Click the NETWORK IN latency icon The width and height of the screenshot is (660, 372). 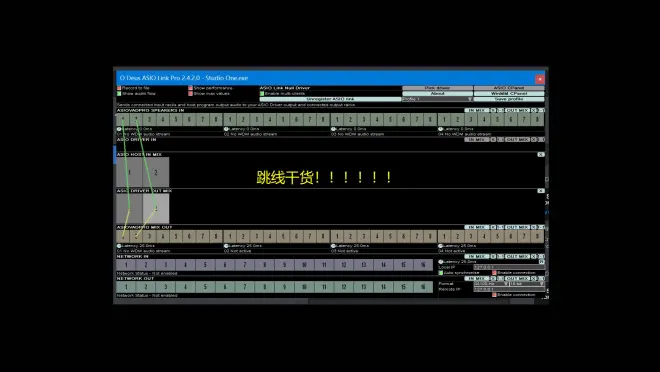click(x=441, y=262)
